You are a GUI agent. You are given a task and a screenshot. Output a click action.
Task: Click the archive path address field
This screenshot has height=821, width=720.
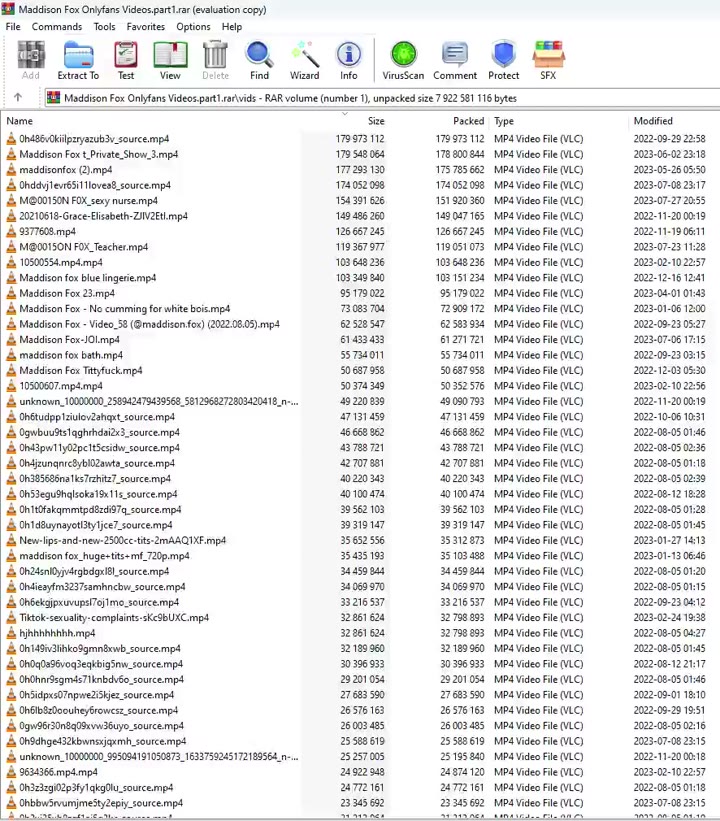pos(382,98)
